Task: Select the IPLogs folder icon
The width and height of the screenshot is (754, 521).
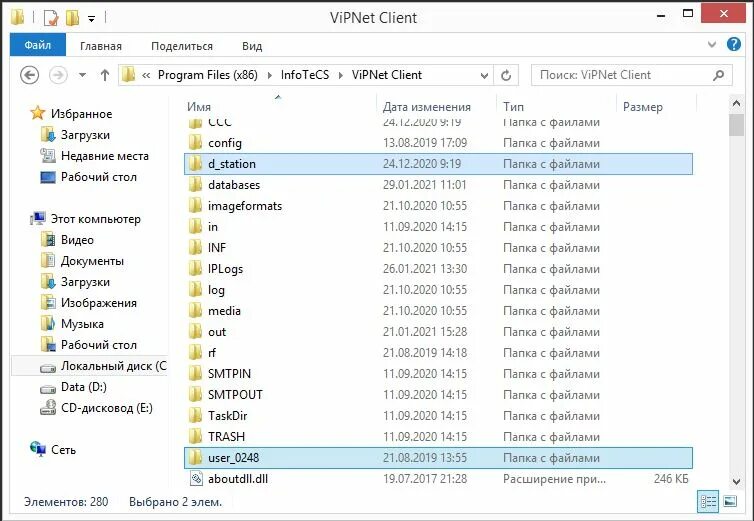Action: tap(195, 268)
